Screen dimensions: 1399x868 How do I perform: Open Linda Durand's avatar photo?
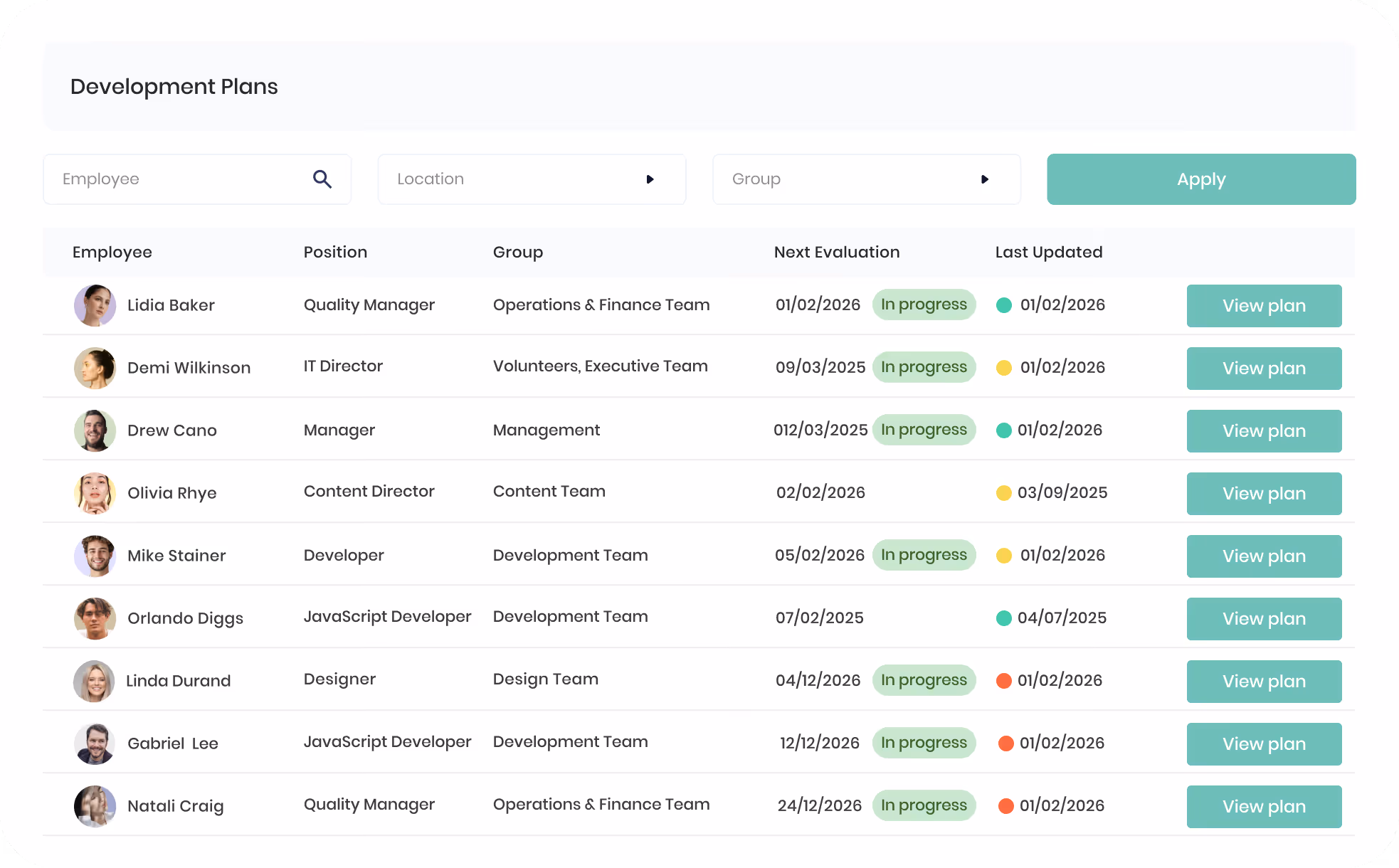[x=94, y=681]
